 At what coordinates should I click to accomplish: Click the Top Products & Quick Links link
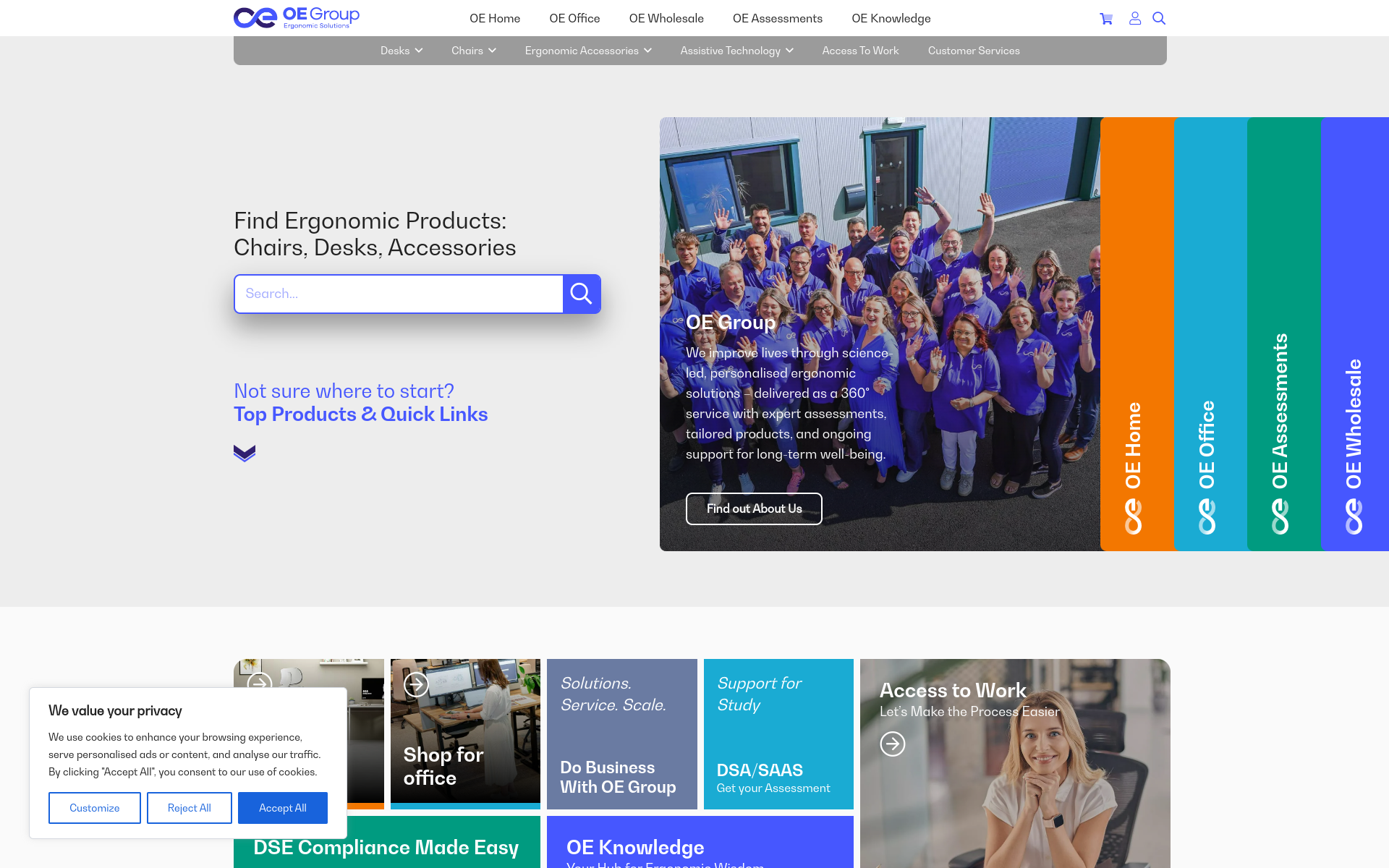pos(360,414)
